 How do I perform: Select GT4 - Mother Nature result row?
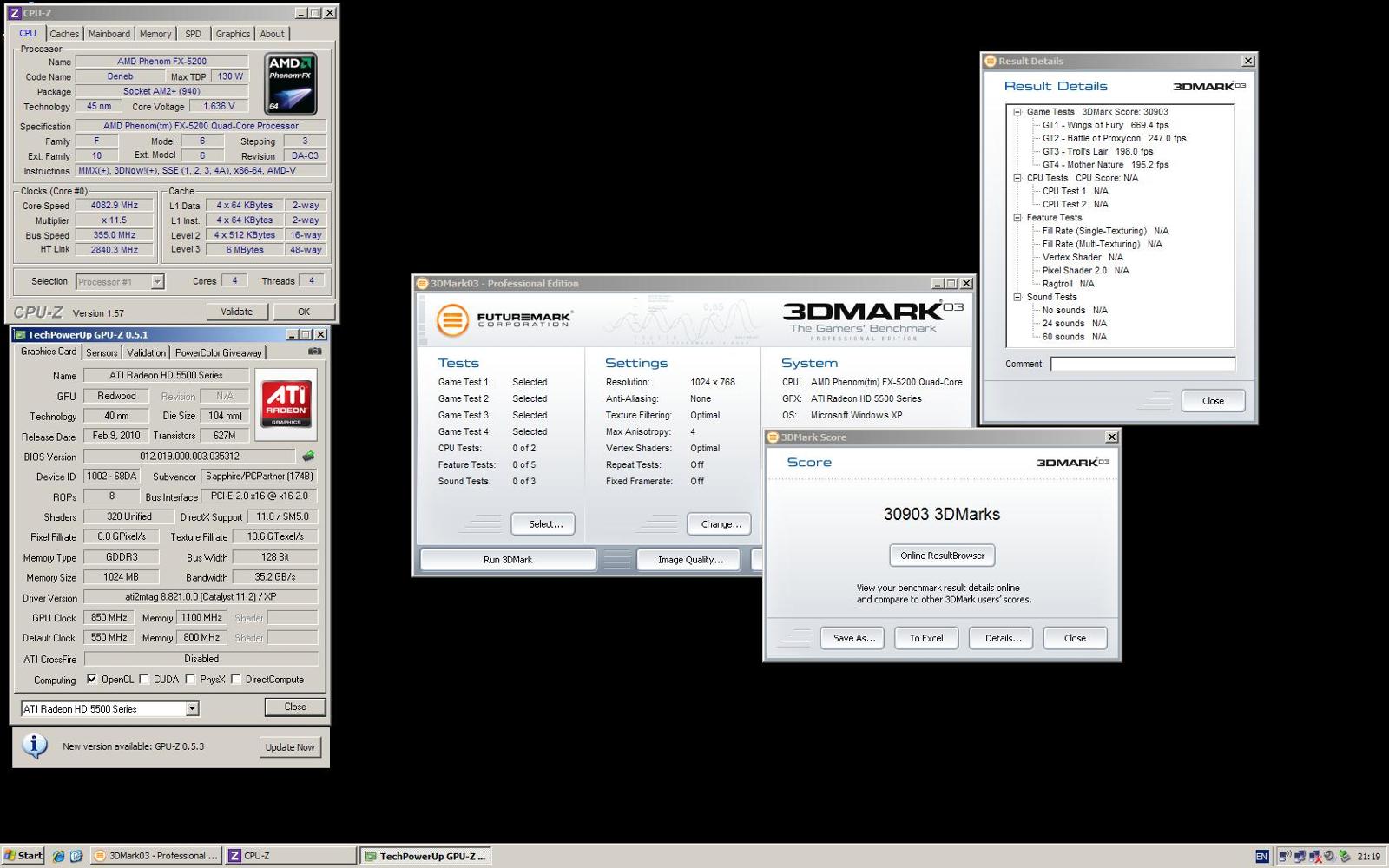tap(1105, 164)
